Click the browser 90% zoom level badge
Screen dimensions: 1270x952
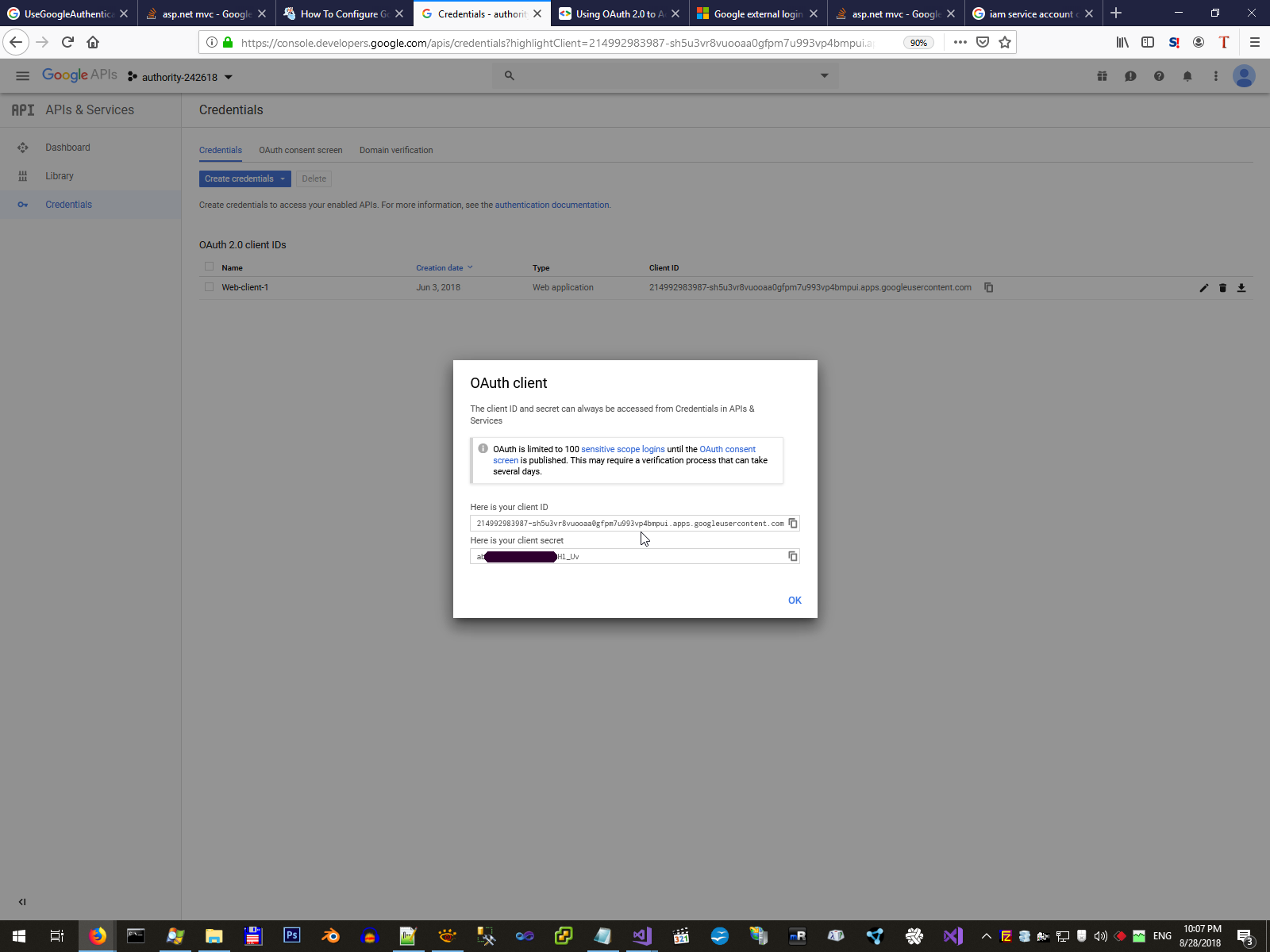coord(918,43)
